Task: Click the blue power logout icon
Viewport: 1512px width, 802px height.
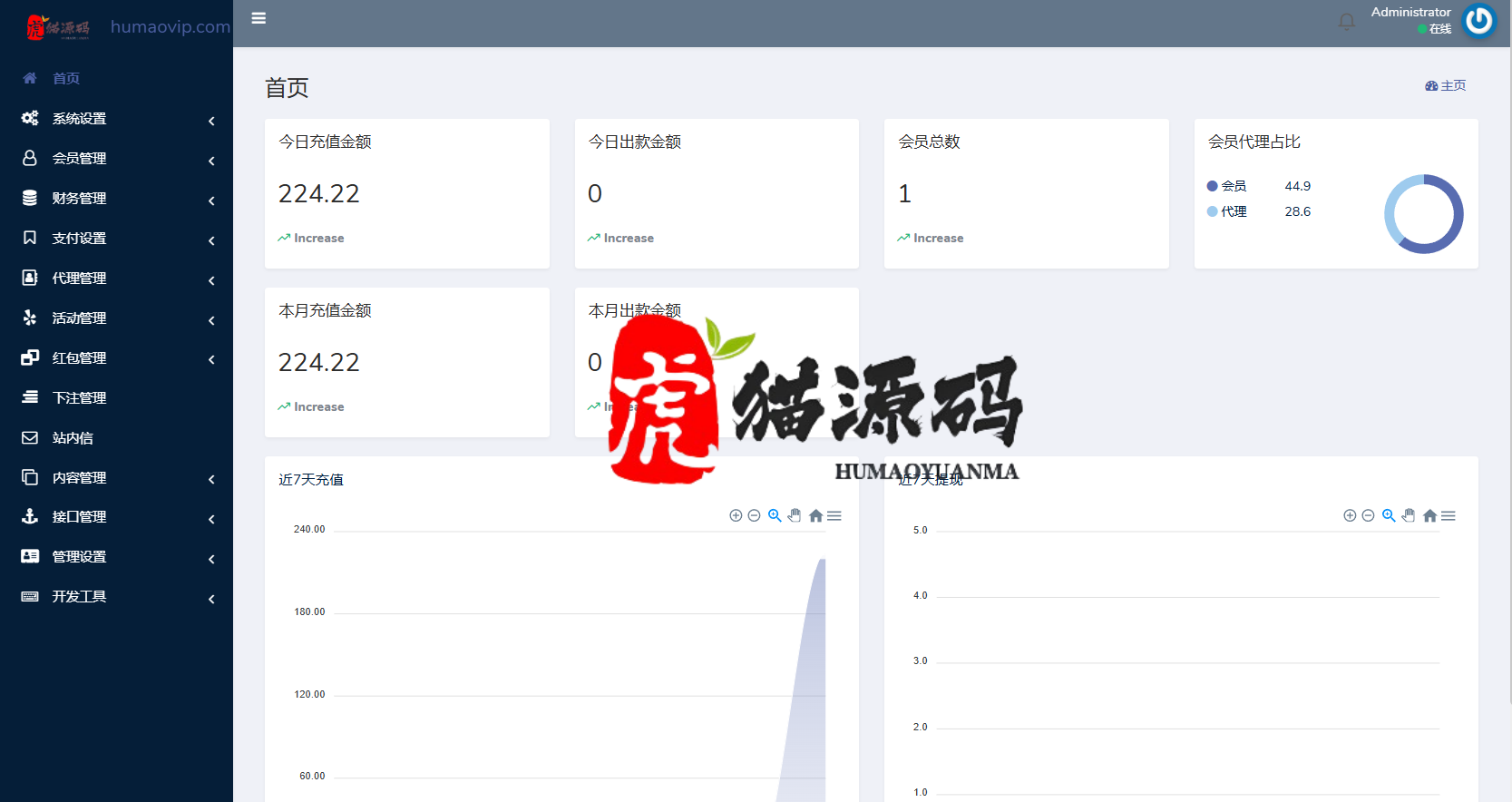Action: pyautogui.click(x=1479, y=21)
